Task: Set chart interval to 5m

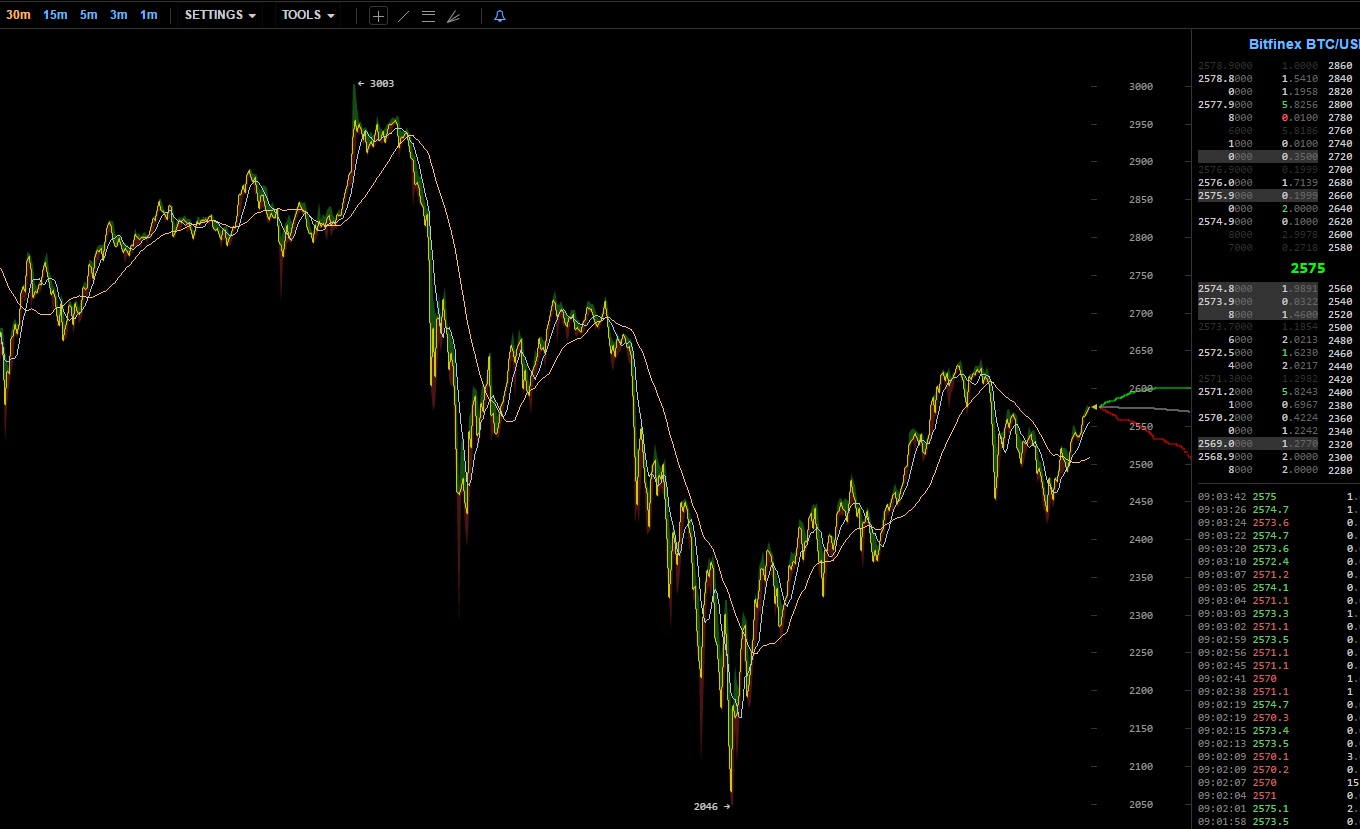Action: pyautogui.click(x=89, y=15)
